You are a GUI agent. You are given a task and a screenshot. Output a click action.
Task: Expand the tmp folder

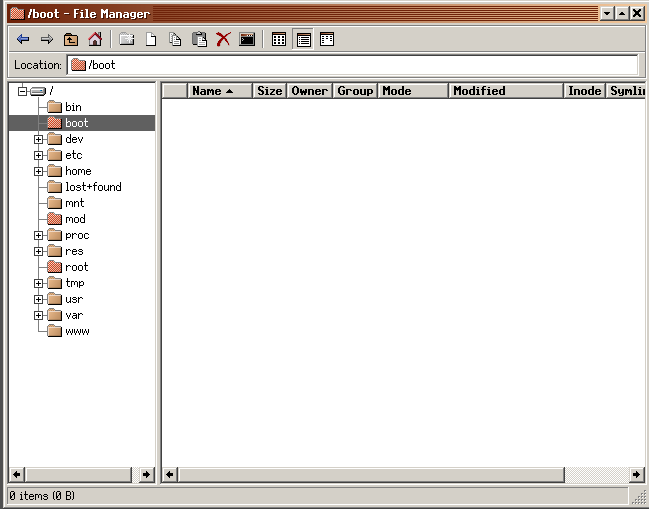[38, 283]
